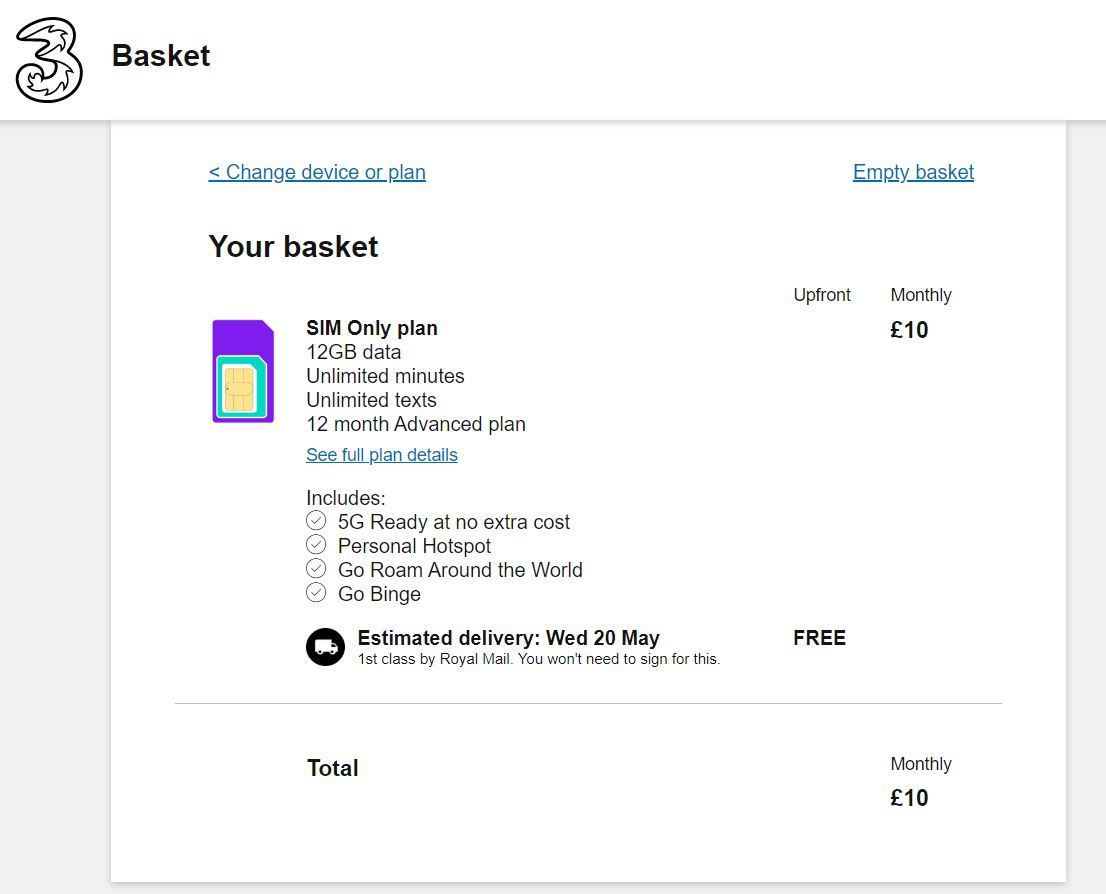
Task: Click the Empty basket link
Action: [x=913, y=172]
